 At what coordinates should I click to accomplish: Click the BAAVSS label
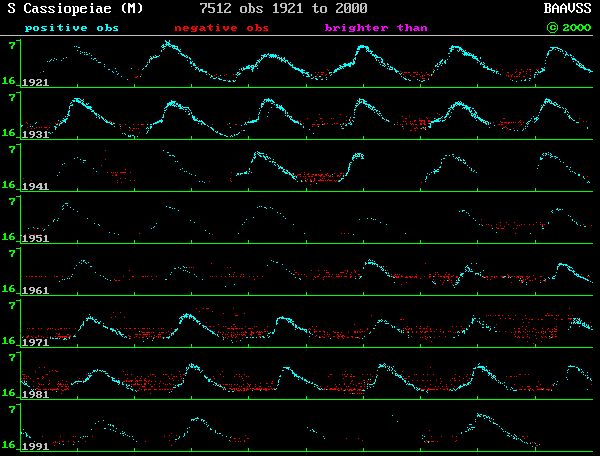point(567,9)
